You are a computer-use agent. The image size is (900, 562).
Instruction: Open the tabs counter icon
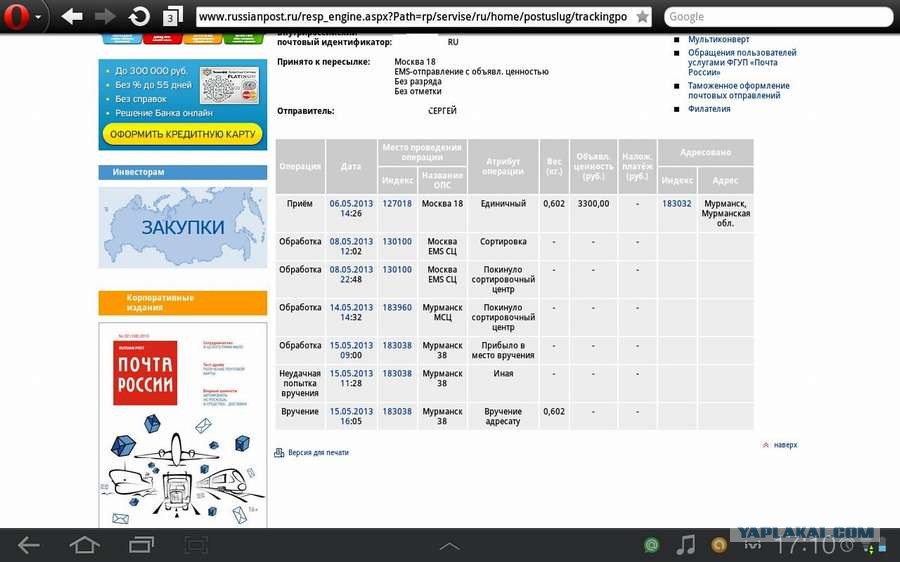[172, 17]
